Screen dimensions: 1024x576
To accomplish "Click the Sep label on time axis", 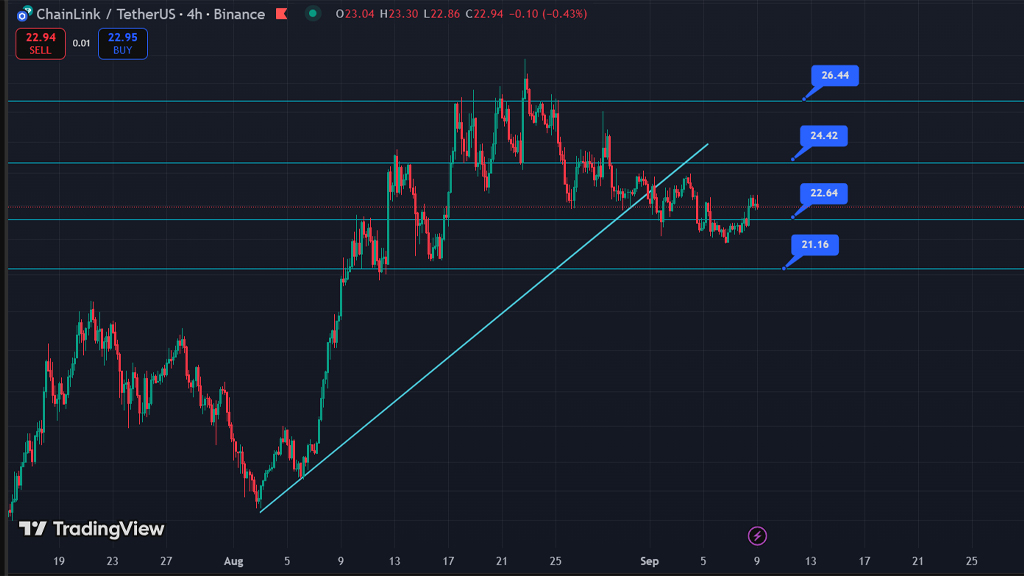I will 649,562.
